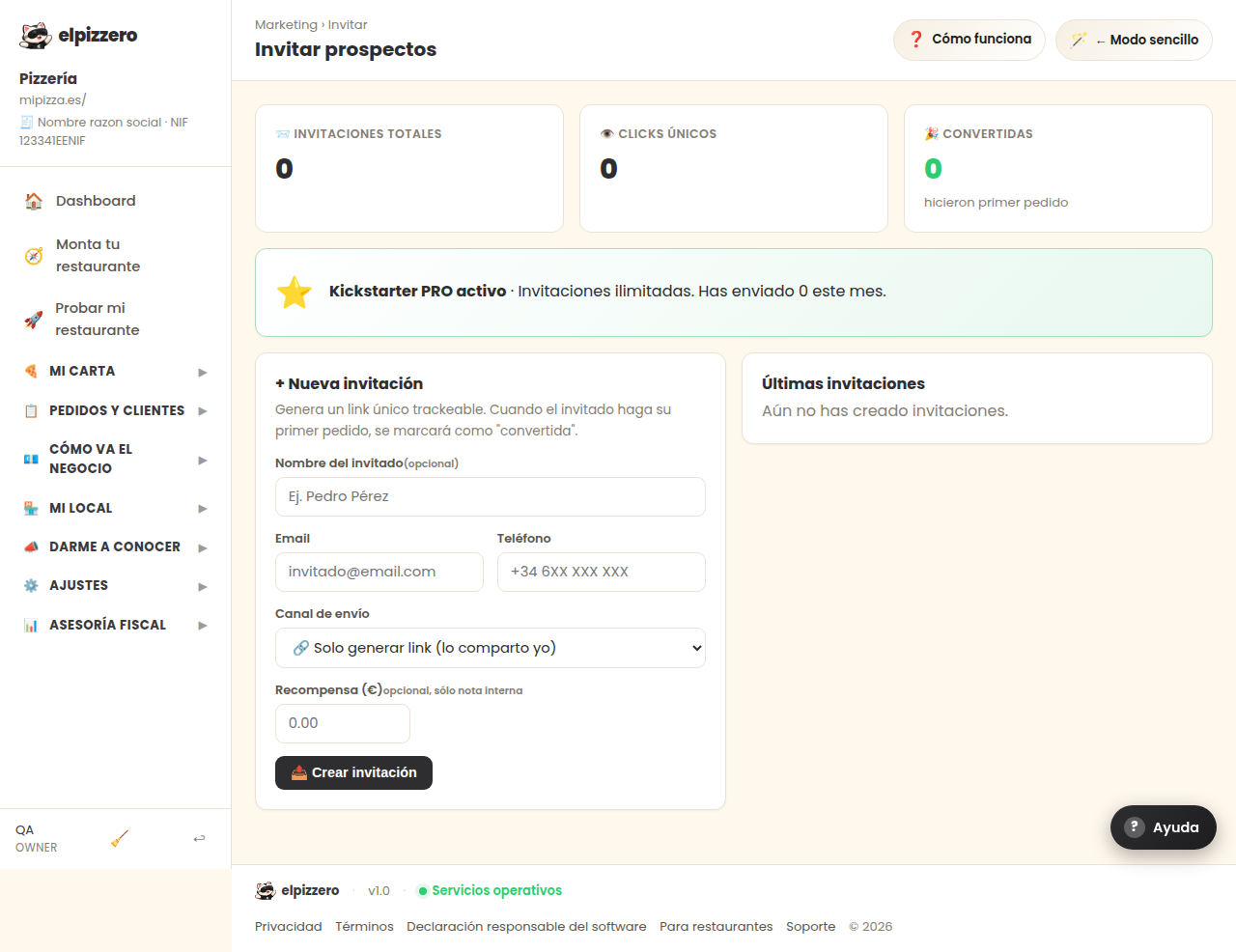Click the broom icon in the sidebar footer
1236x952 pixels.
(120, 838)
